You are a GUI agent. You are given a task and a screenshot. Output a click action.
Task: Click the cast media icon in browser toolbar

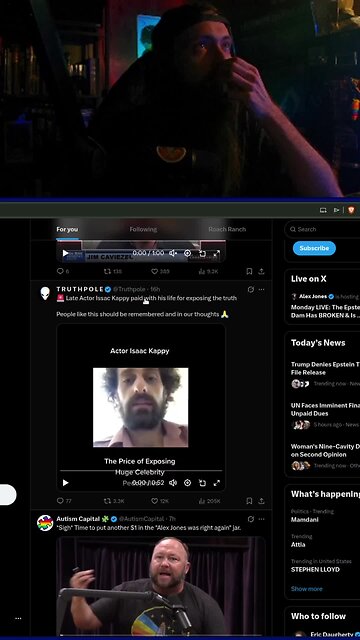323,210
